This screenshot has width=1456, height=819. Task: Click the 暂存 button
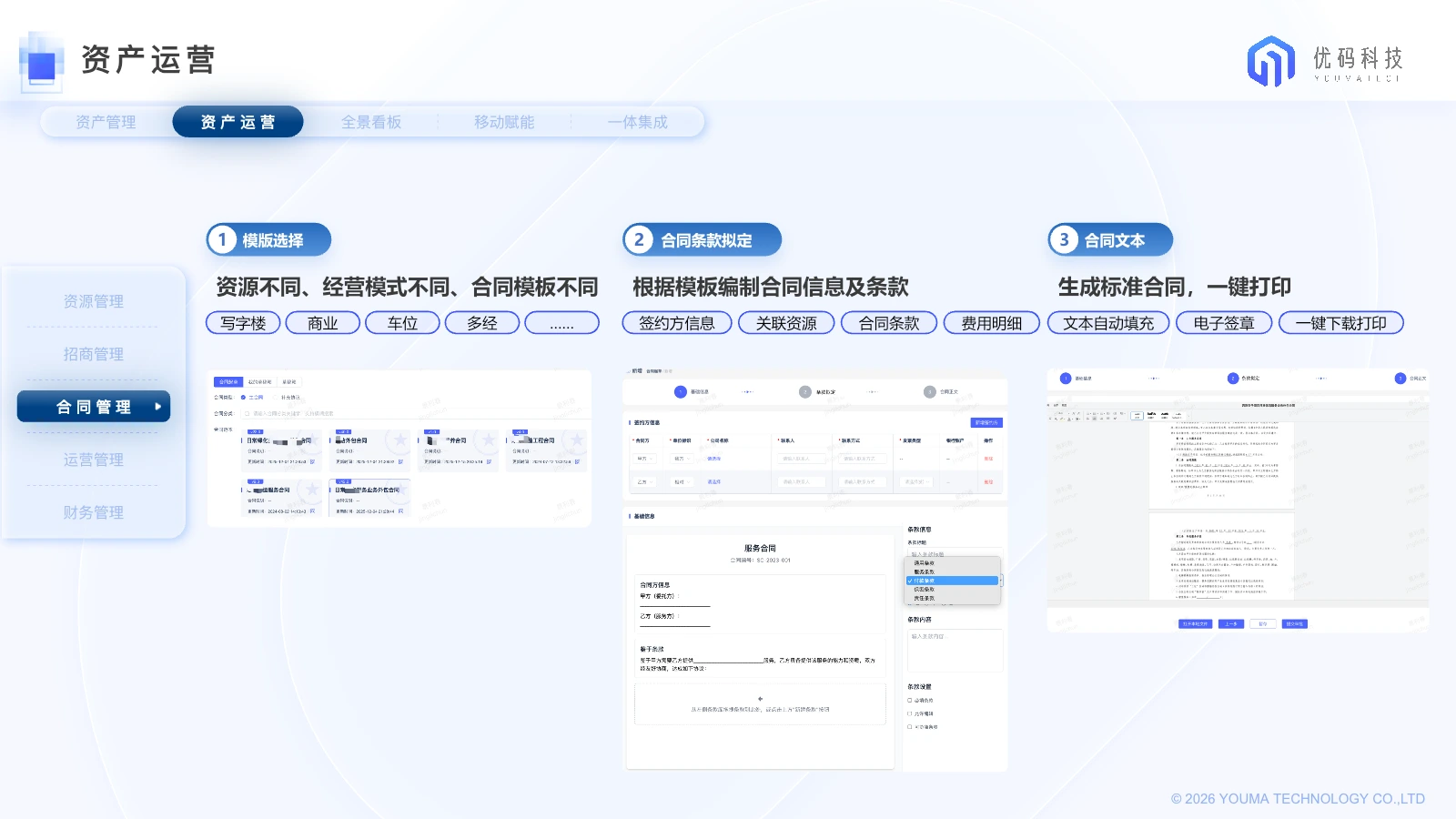click(x=1263, y=623)
